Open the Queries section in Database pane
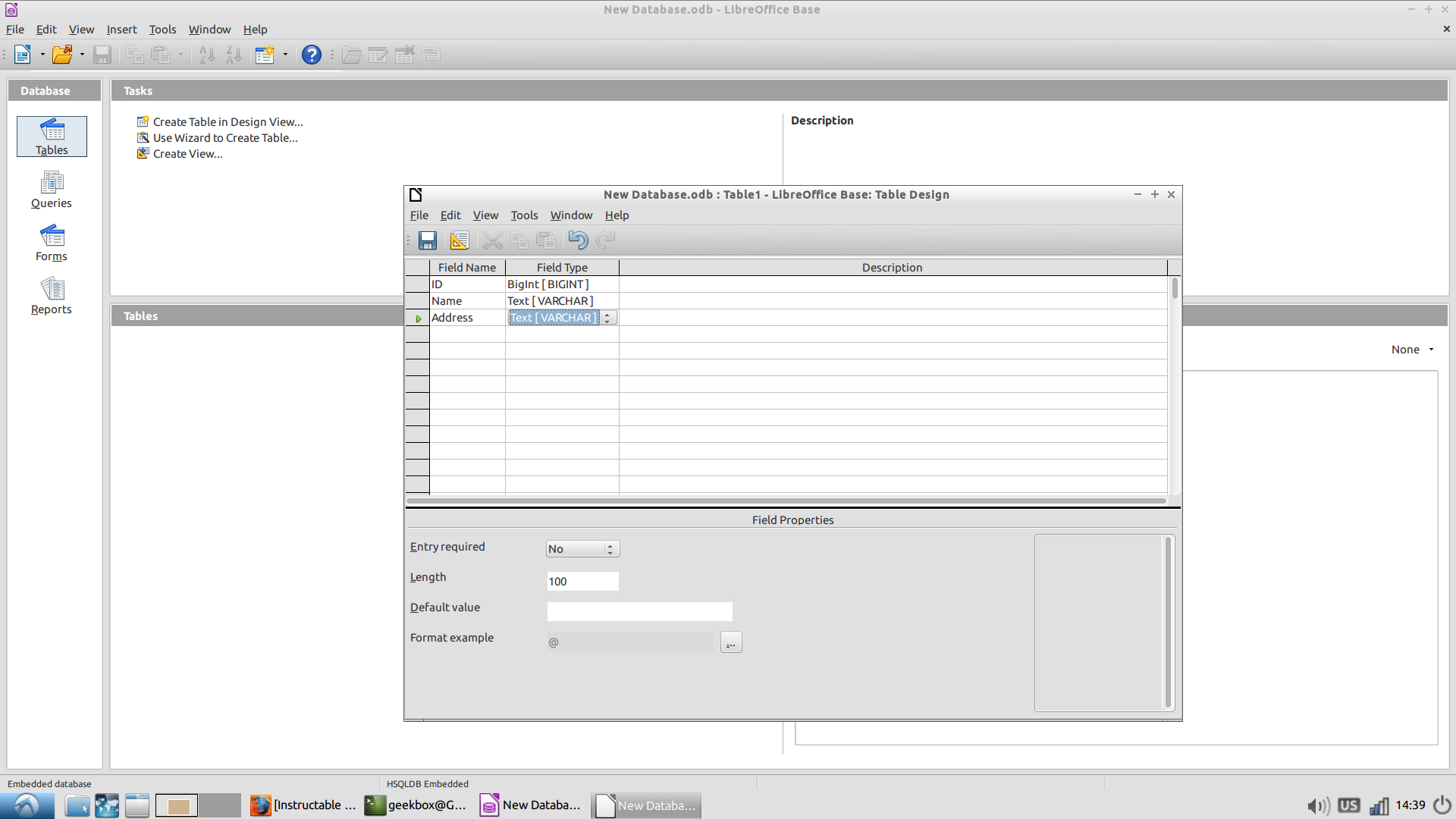The height and width of the screenshot is (819, 1456). tap(52, 190)
